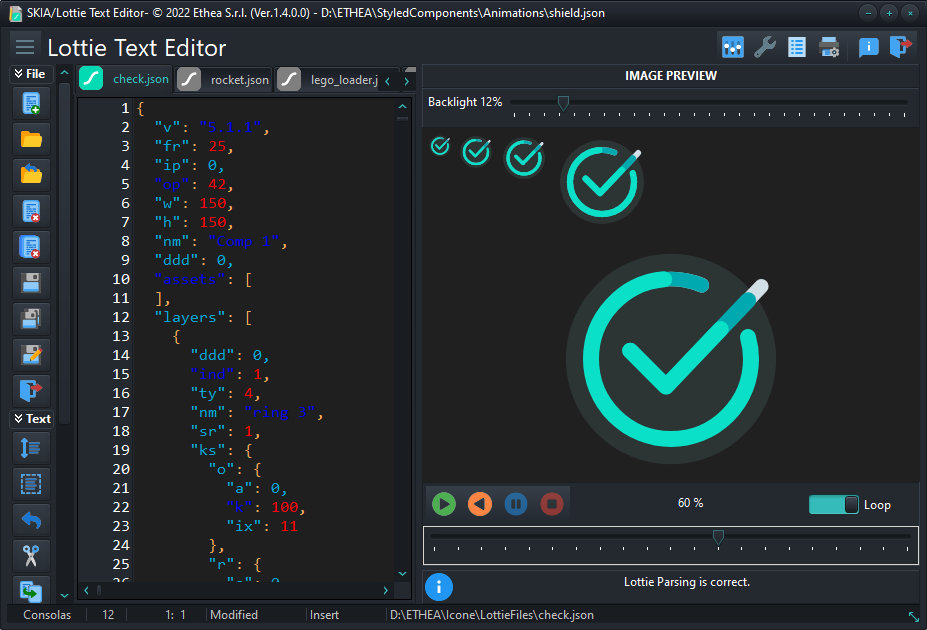Open the printer setup icon

coord(829,47)
